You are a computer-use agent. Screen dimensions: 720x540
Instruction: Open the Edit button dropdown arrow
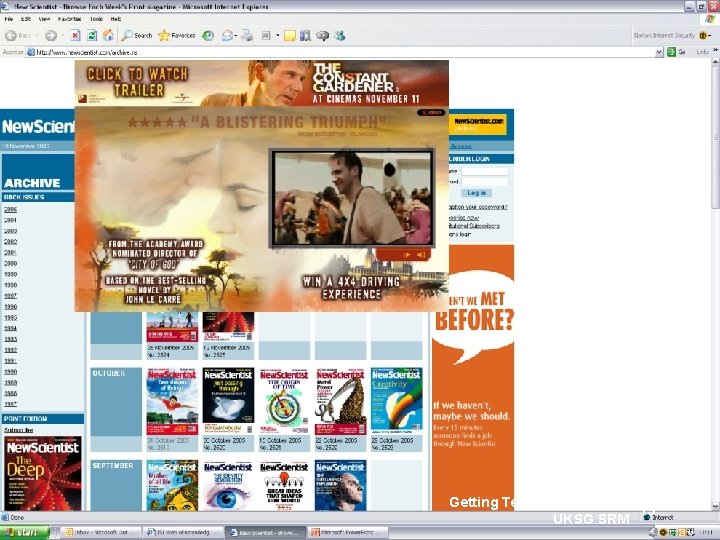coord(277,35)
